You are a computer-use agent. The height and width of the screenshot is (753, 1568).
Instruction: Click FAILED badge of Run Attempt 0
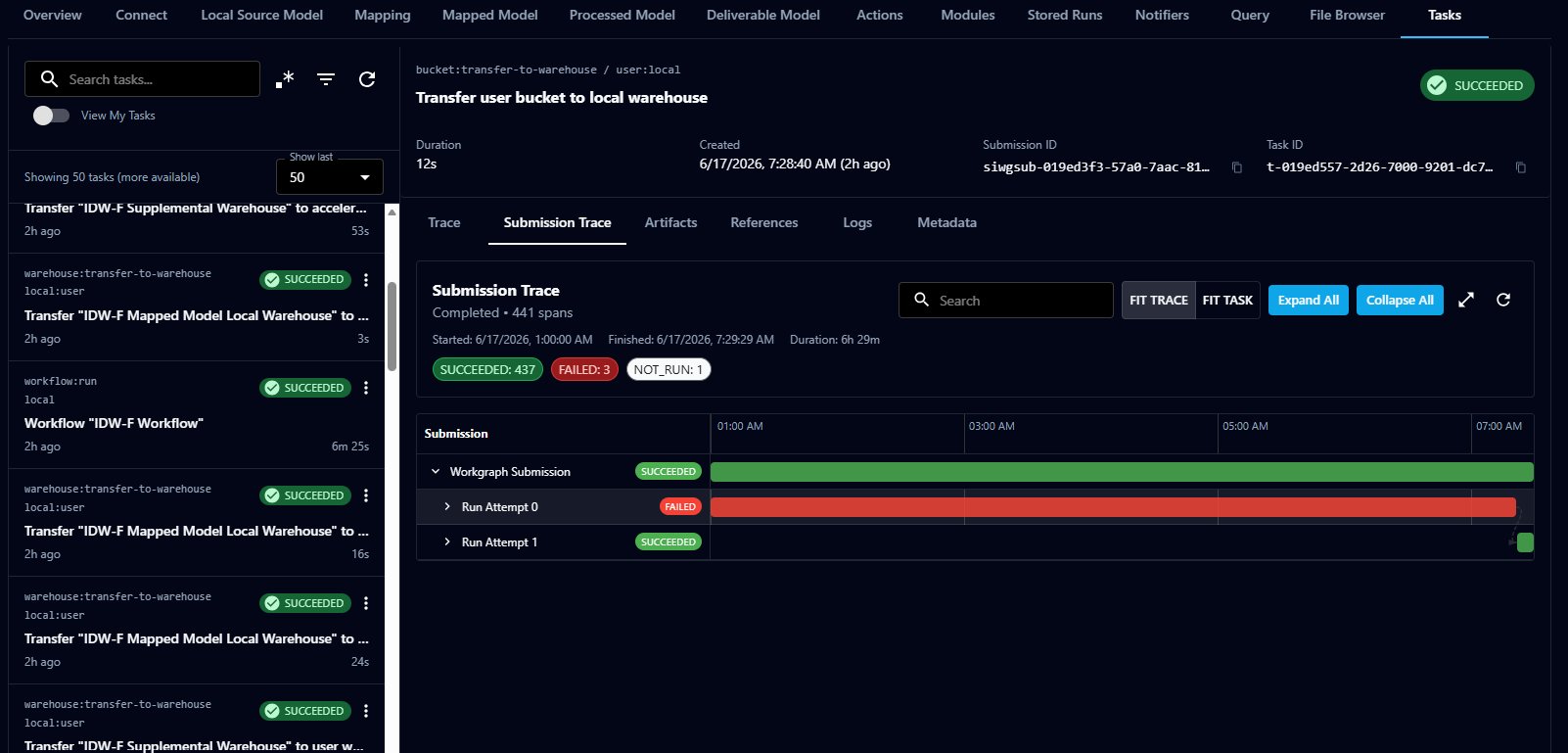pyautogui.click(x=680, y=506)
